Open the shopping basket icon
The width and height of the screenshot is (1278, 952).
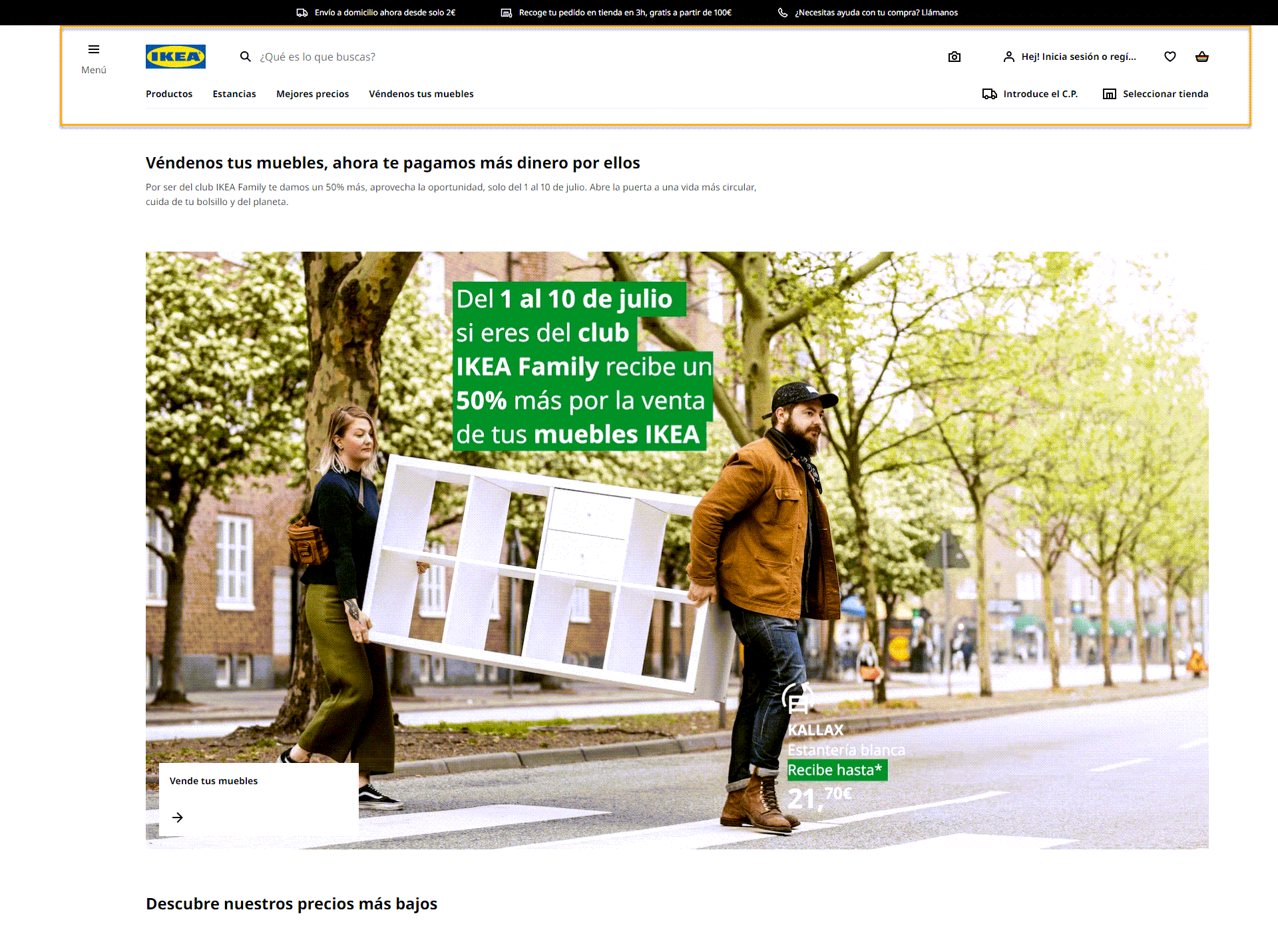point(1202,57)
